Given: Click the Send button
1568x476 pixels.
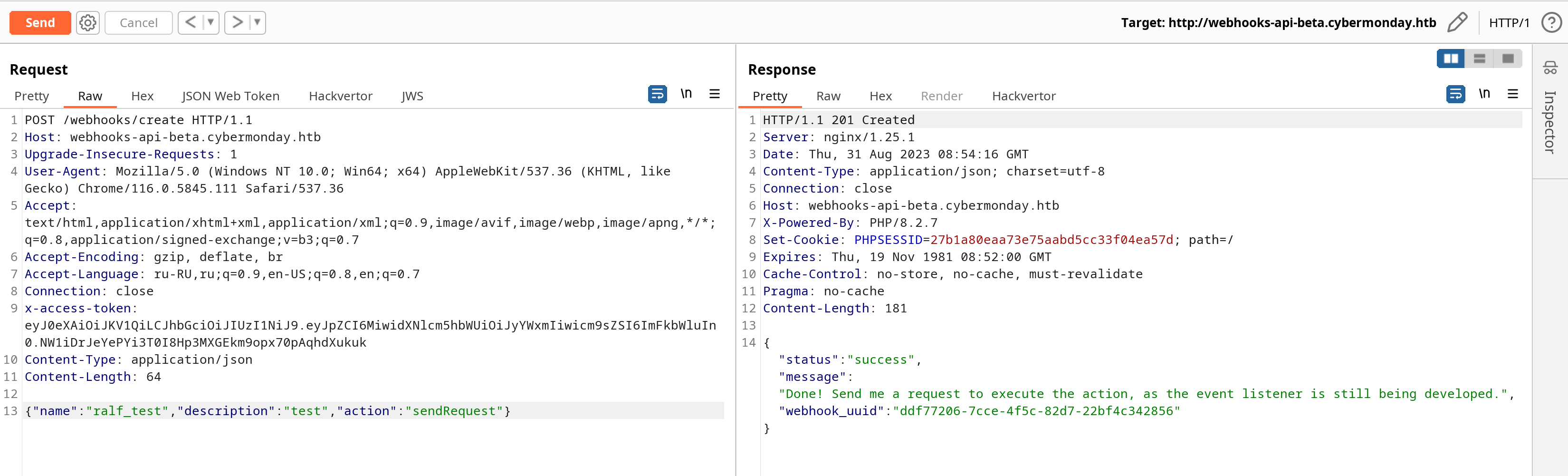Looking at the screenshot, I should (40, 22).
